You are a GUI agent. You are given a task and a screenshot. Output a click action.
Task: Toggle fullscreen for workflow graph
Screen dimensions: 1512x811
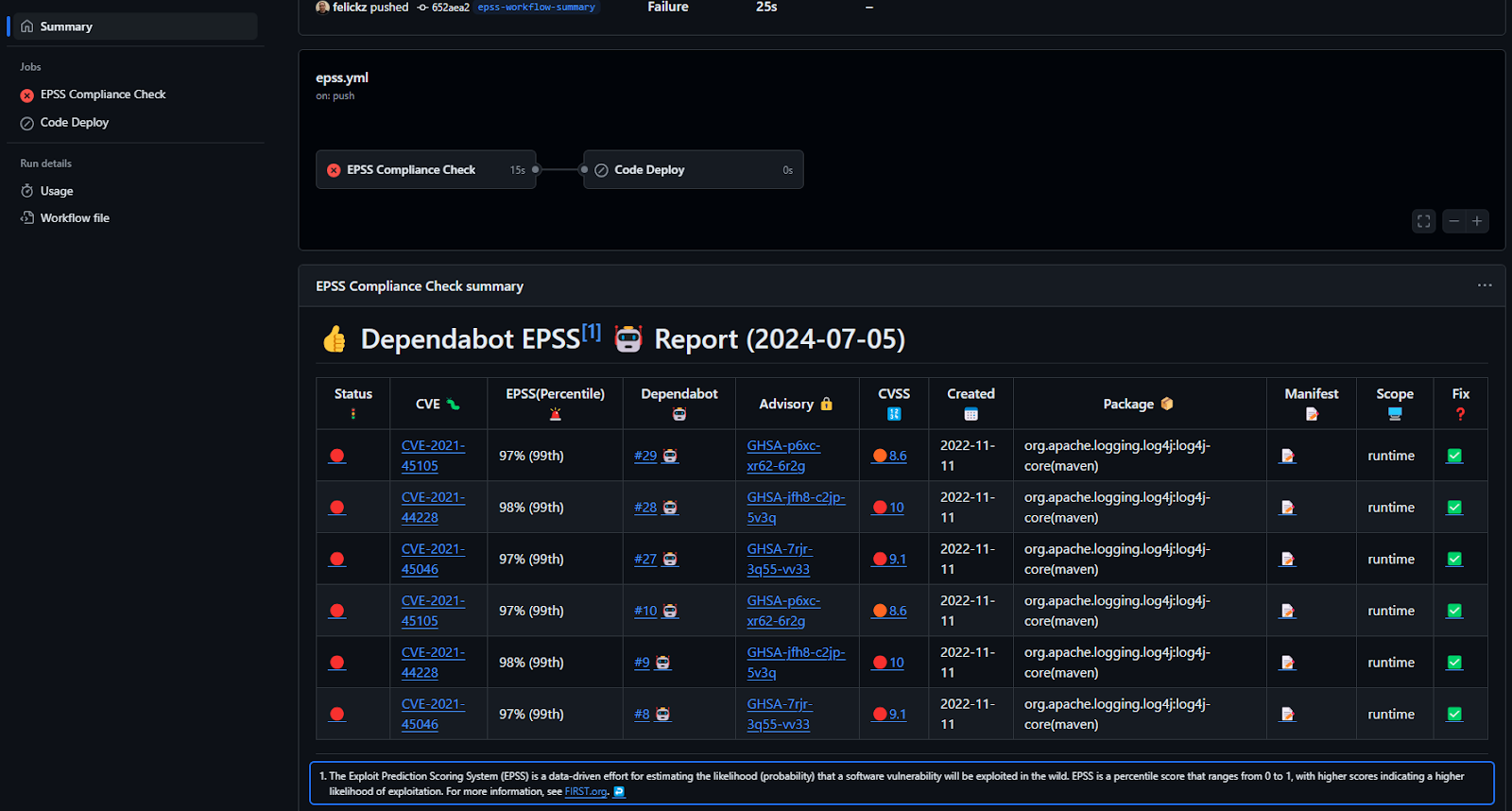tap(1423, 221)
